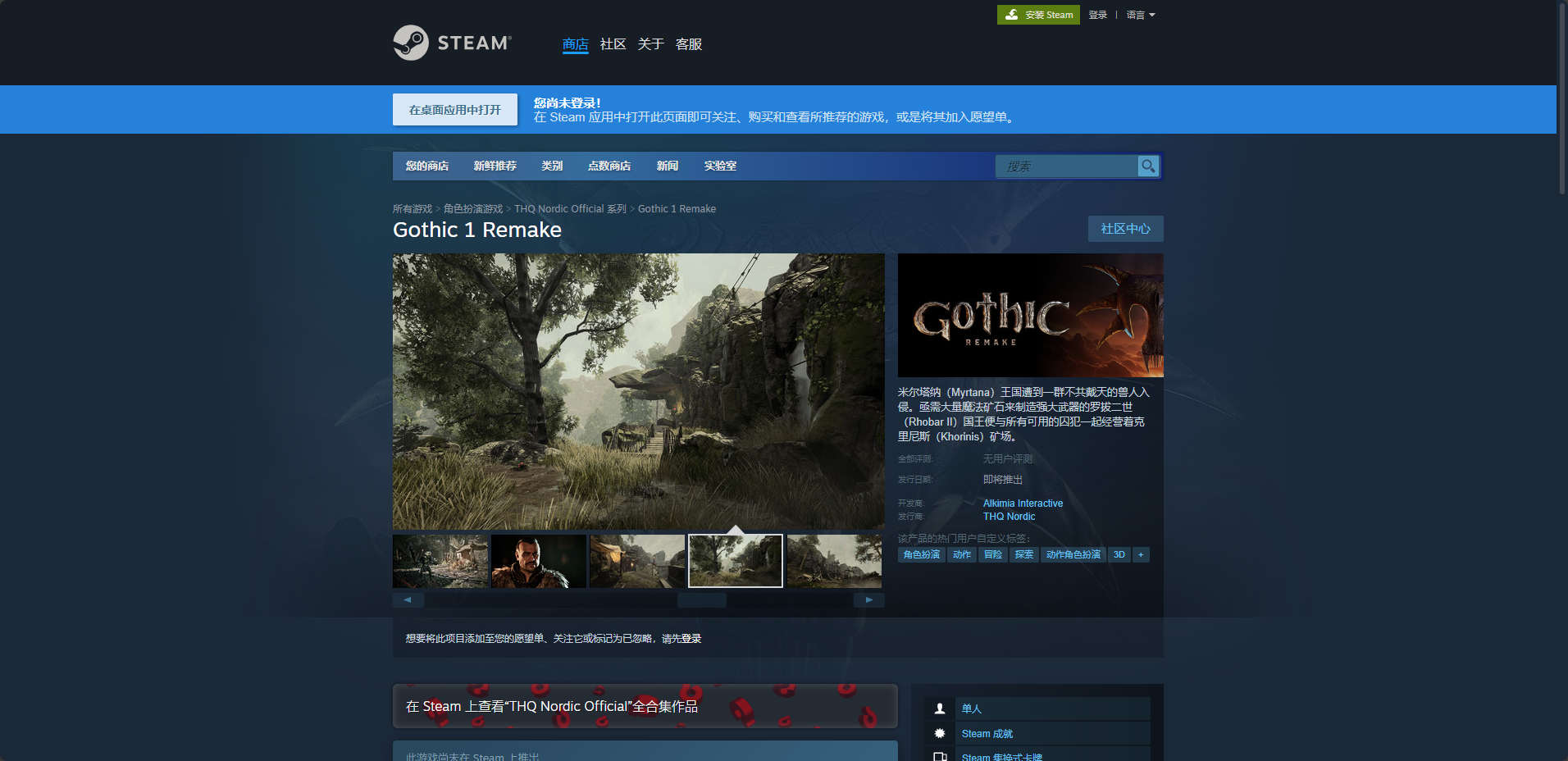This screenshot has height=761, width=1568.
Task: Open the 语言 language dropdown
Action: click(1141, 15)
